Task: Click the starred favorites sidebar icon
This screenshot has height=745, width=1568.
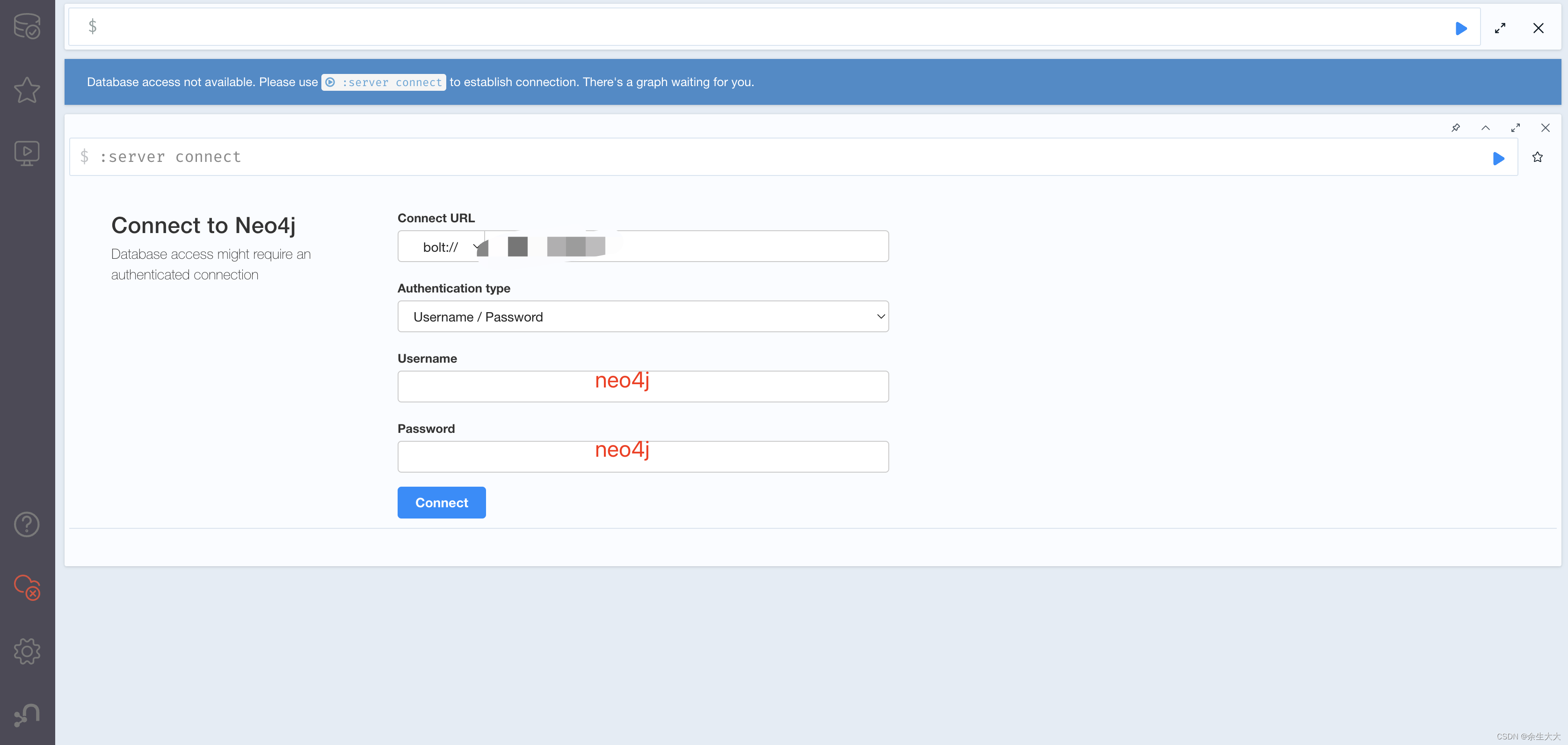Action: point(27,91)
